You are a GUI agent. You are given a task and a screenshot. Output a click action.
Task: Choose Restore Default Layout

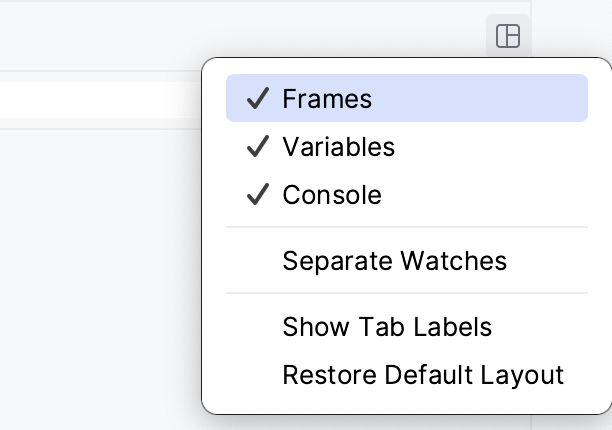point(423,375)
